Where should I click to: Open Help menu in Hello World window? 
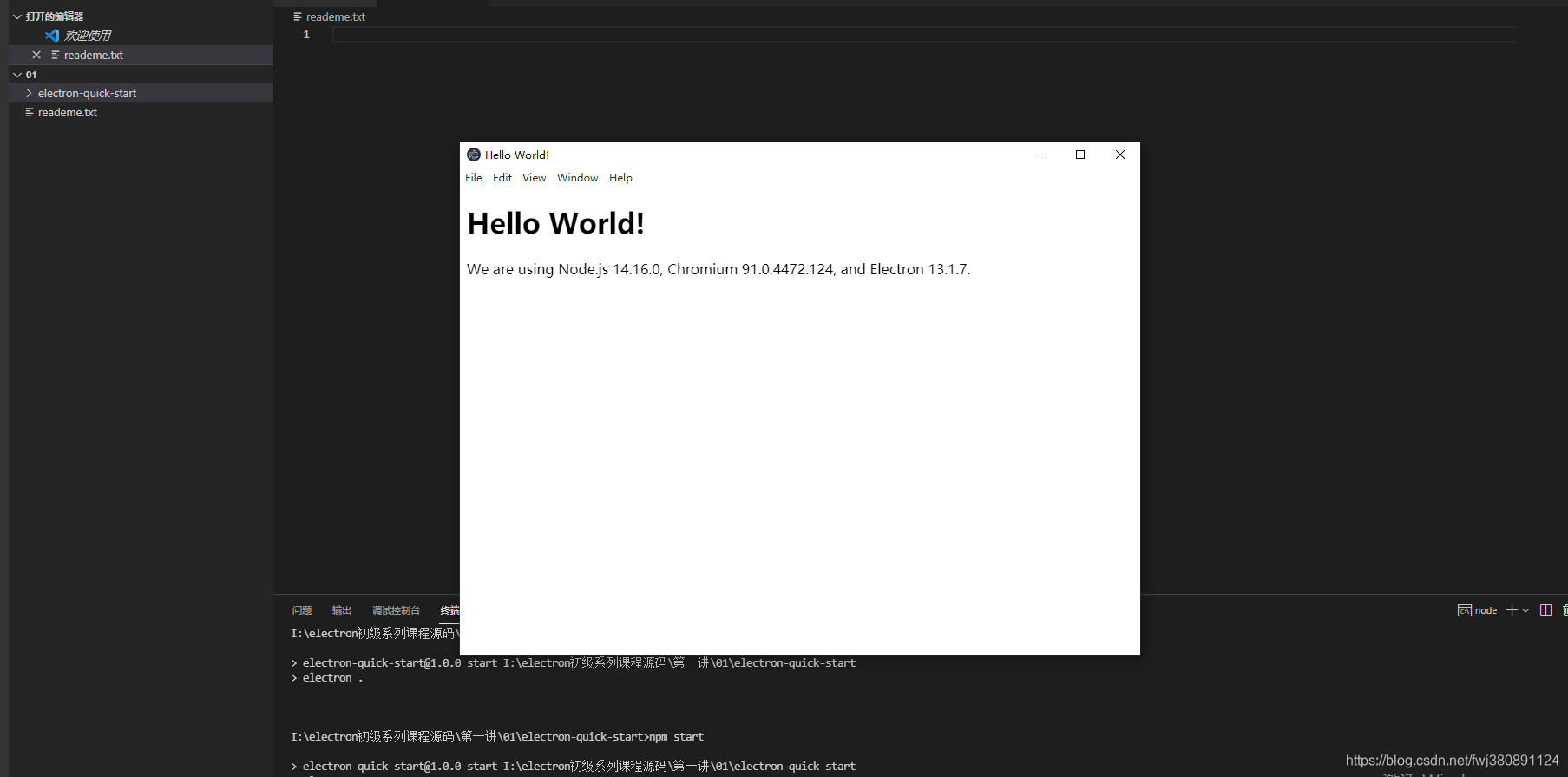click(620, 177)
